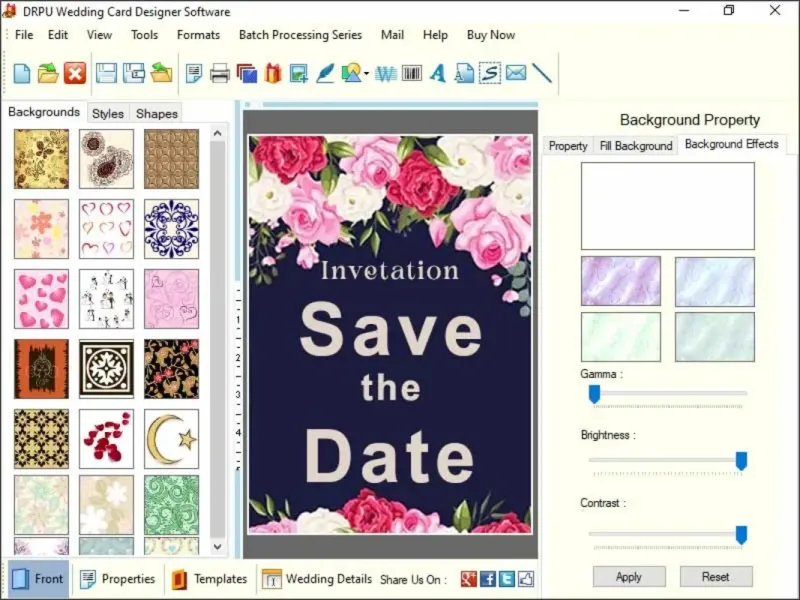Open the dropdown arrow beside shapes icon
This screenshot has width=800, height=600.
pyautogui.click(x=367, y=74)
